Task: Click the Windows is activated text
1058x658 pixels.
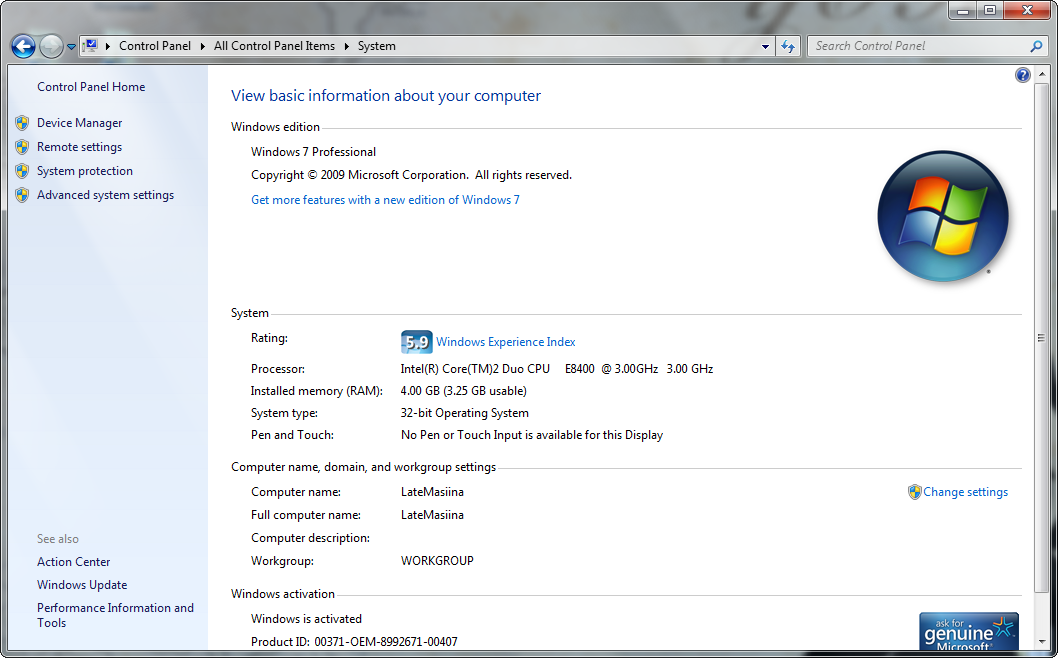Action: click(306, 619)
